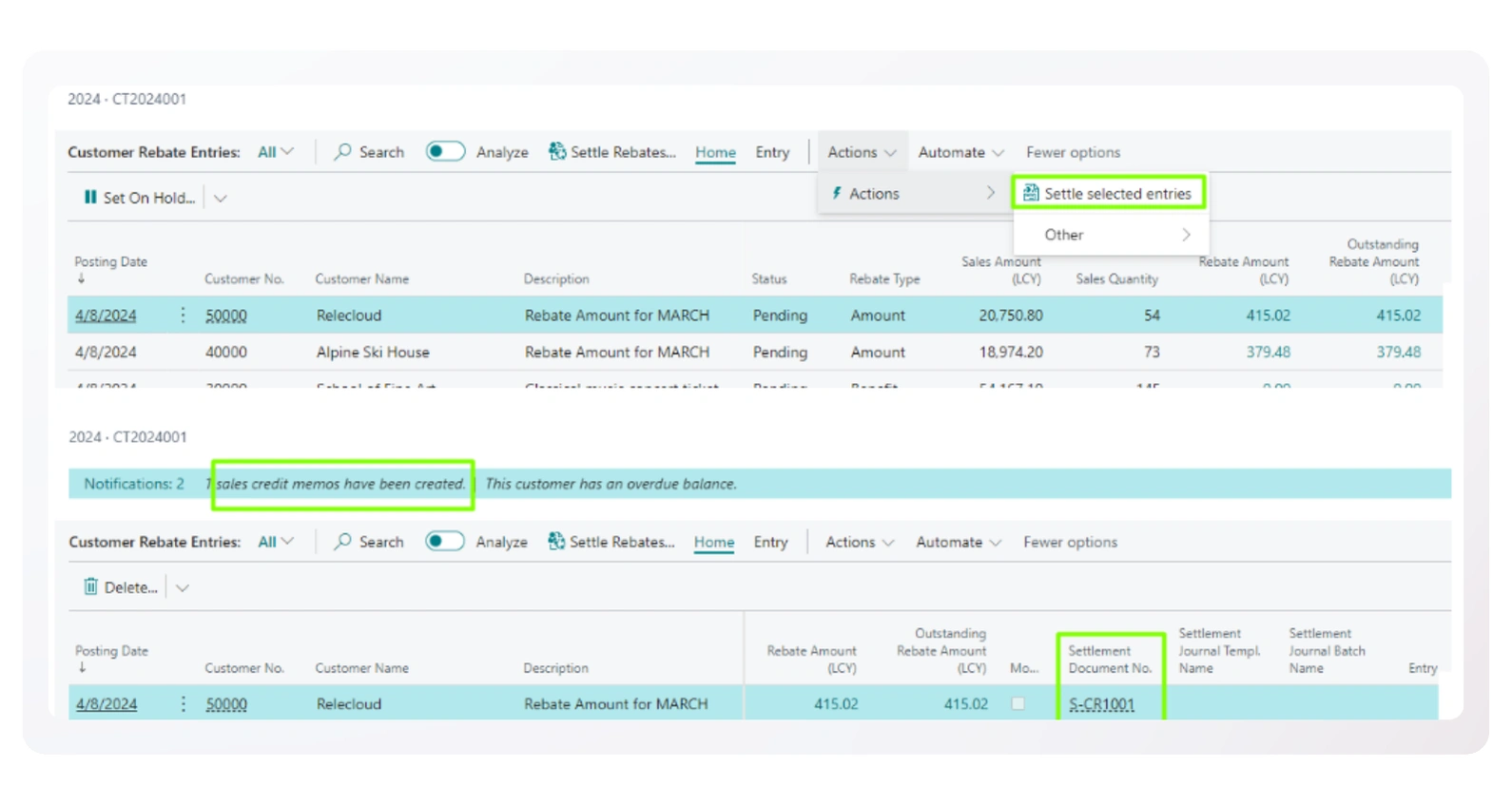Expand the Other submenu arrow
1512x805 pixels.
1186,235
